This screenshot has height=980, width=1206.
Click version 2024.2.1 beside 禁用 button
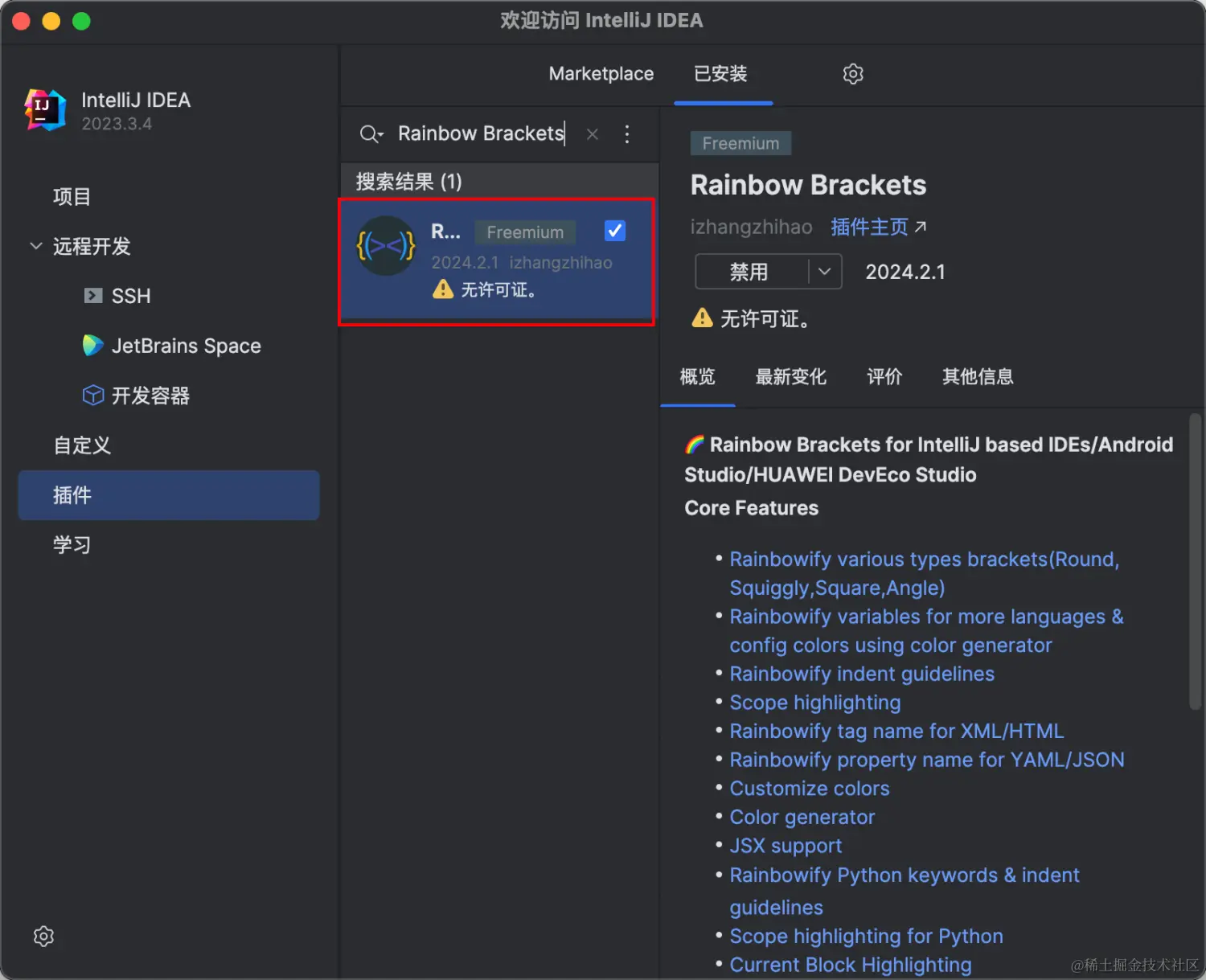click(904, 272)
